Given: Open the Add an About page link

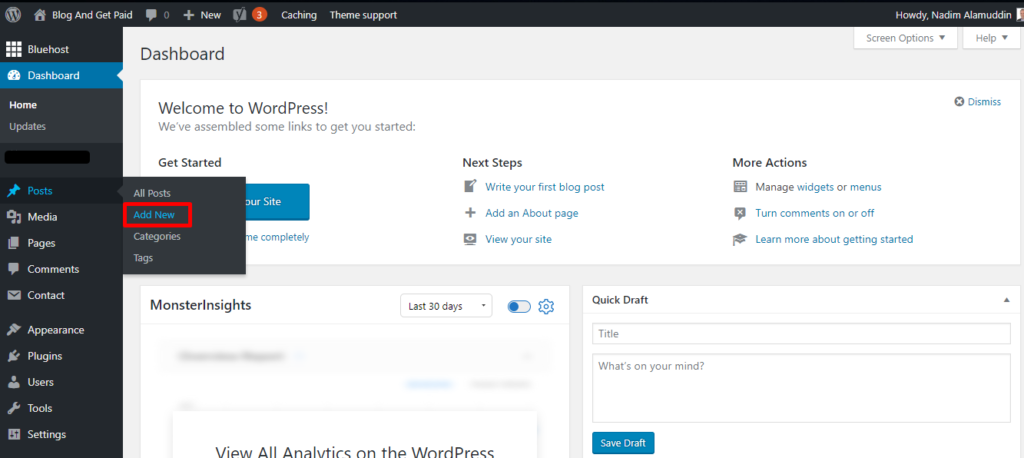Looking at the screenshot, I should (532, 213).
